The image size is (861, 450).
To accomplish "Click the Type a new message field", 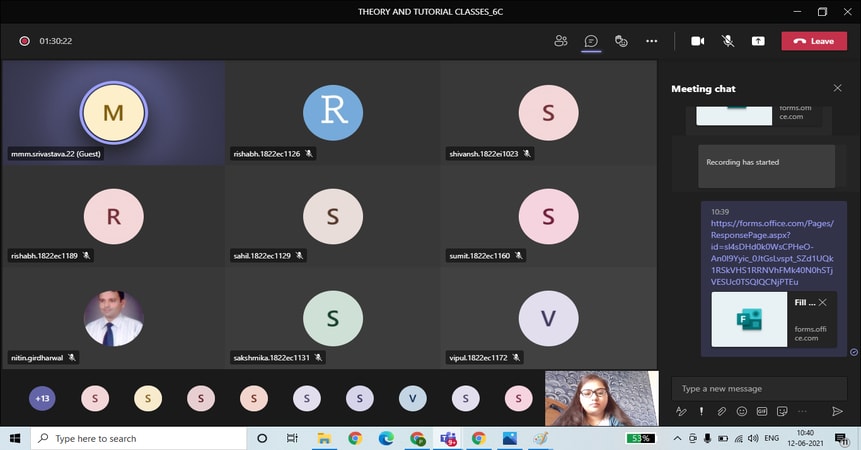I will tap(758, 388).
